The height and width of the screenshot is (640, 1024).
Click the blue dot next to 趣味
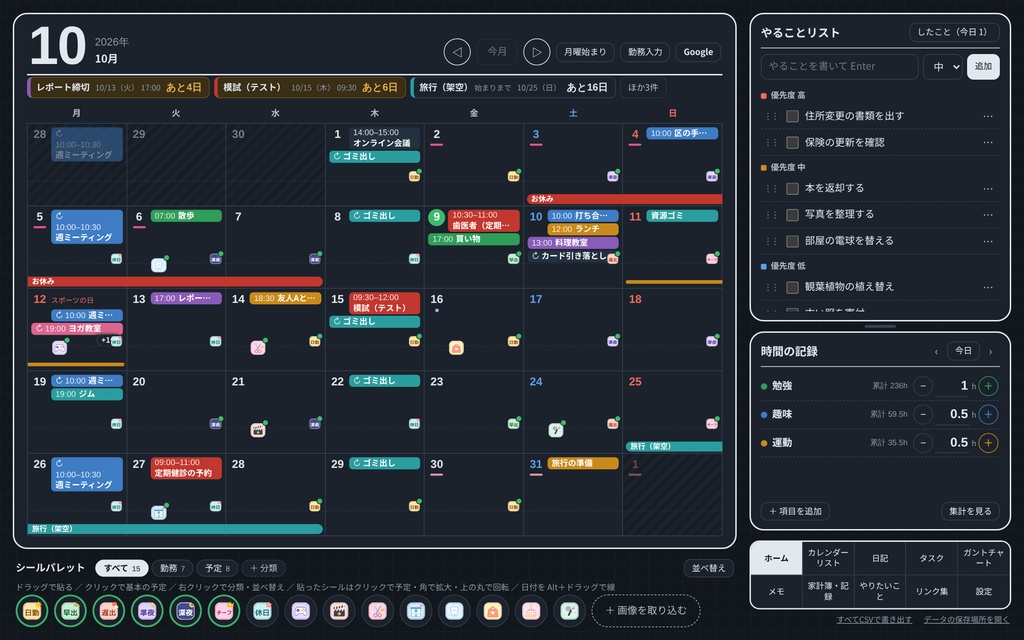tap(764, 415)
